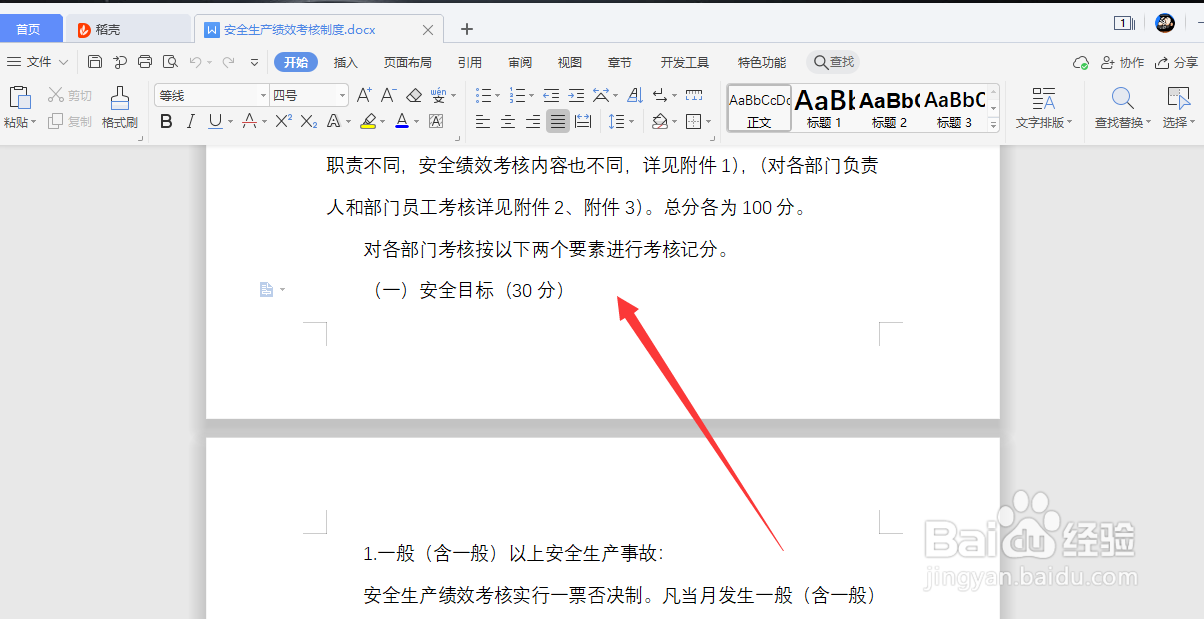Click the Redo arrow icon
The height and width of the screenshot is (619, 1204).
[x=228, y=62]
